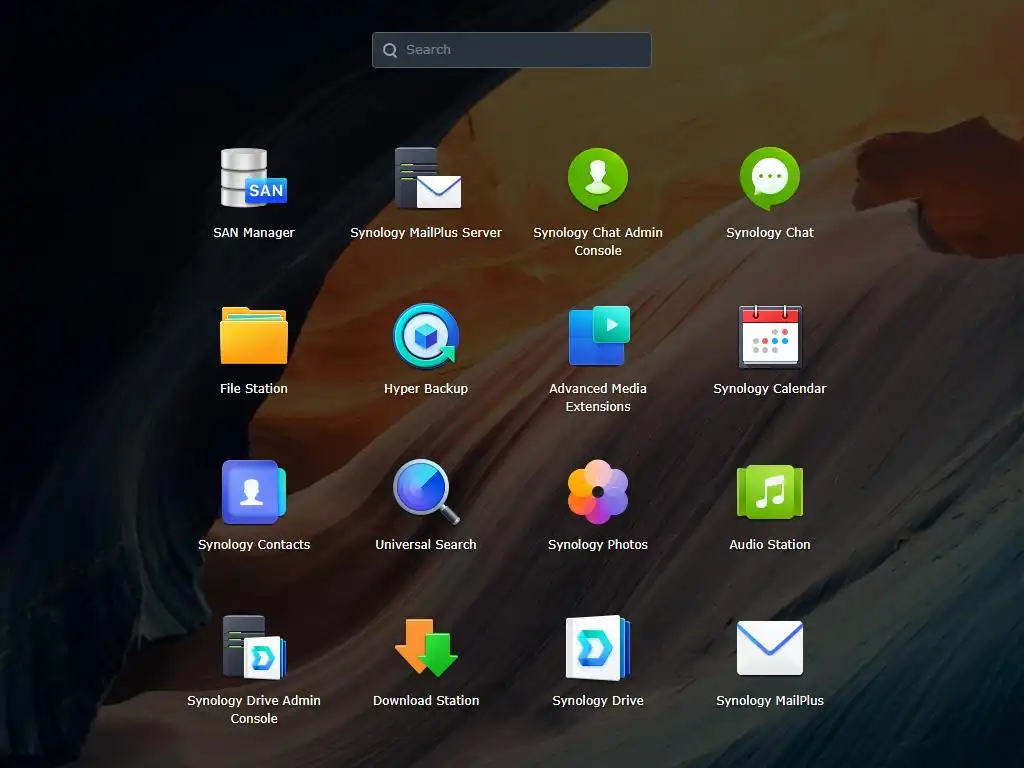Screen dimensions: 1024x768
Task: Click the "Synology Photos" label
Action: click(x=598, y=545)
